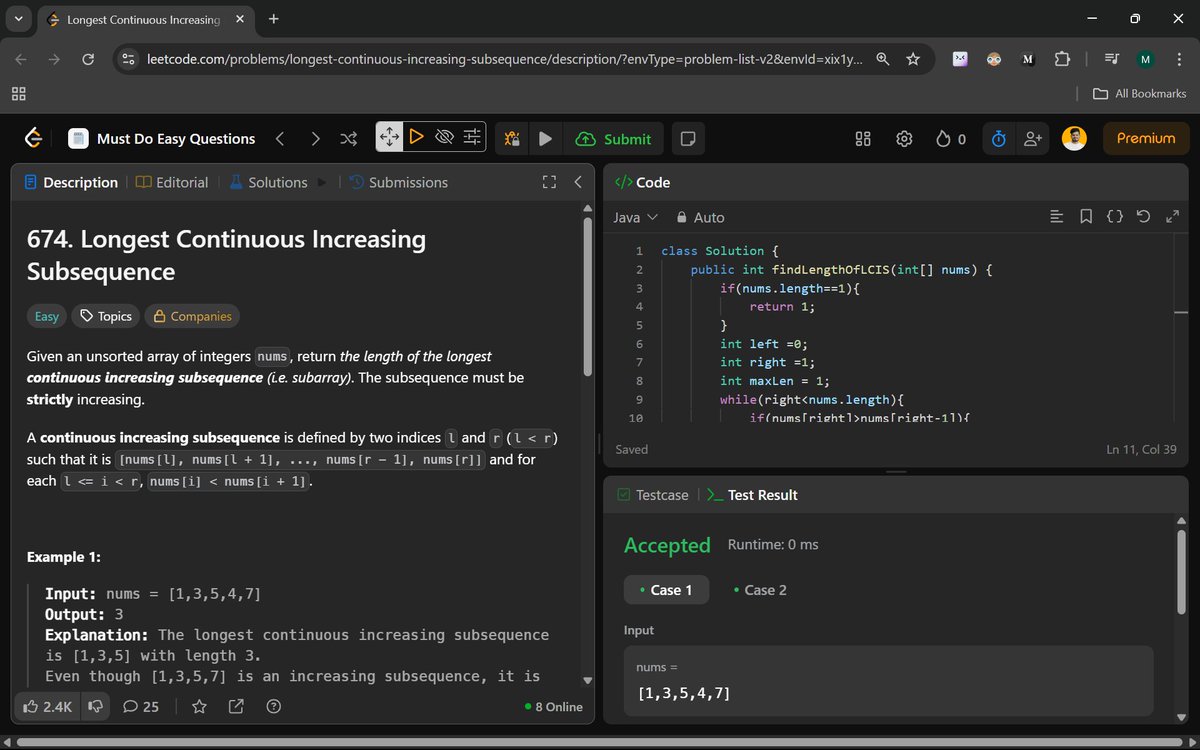Screen dimensions: 1200x750
Task: Select the move arrows tool in toolbar
Action: click(389, 137)
